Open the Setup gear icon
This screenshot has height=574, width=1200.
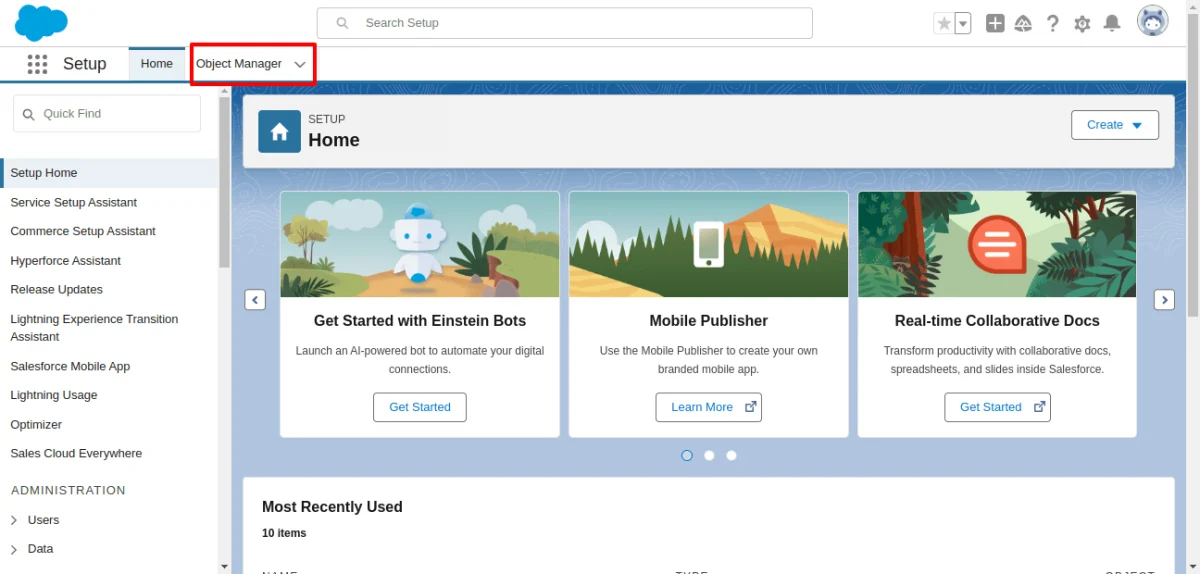point(1082,23)
